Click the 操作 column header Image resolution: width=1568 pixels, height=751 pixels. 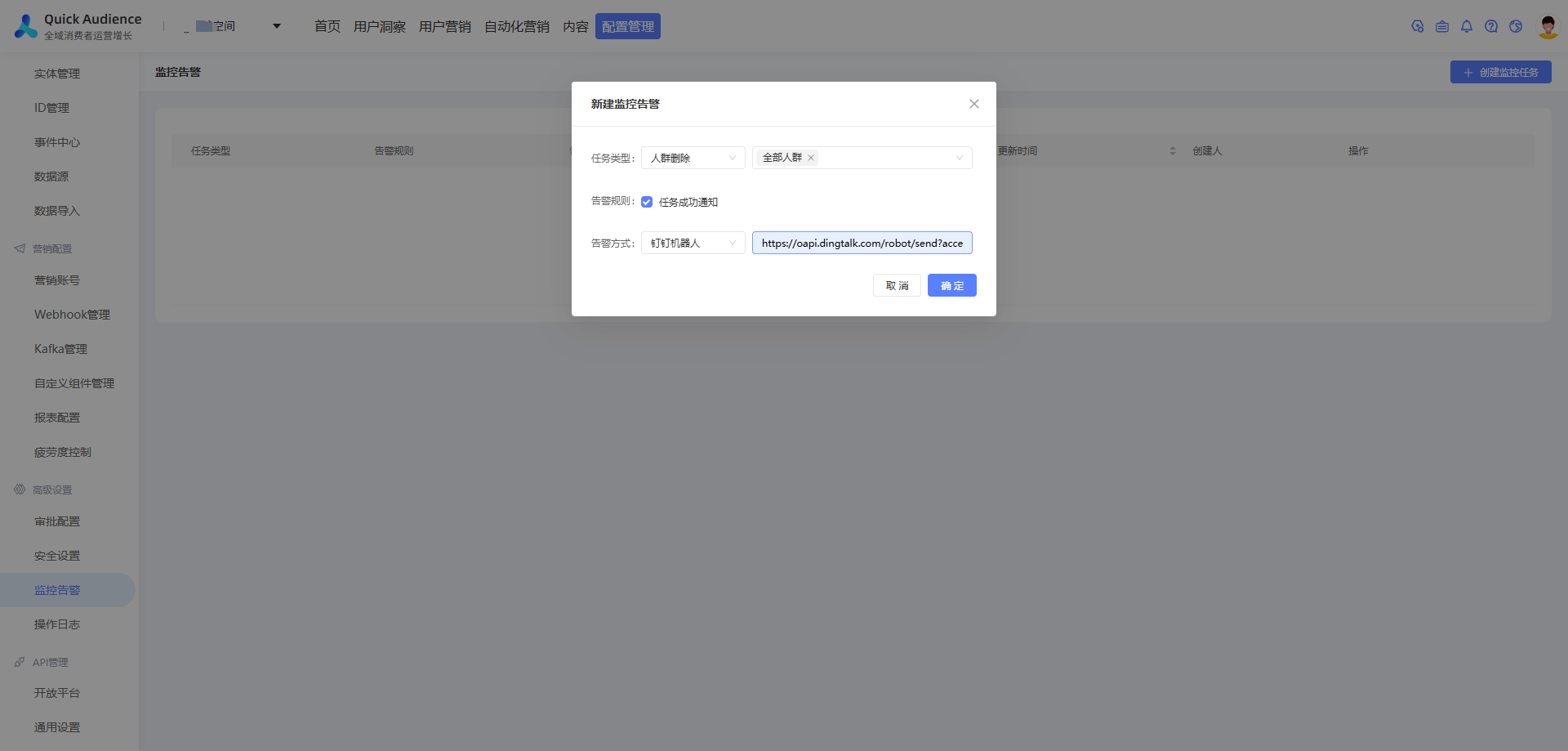pyautogui.click(x=1358, y=151)
